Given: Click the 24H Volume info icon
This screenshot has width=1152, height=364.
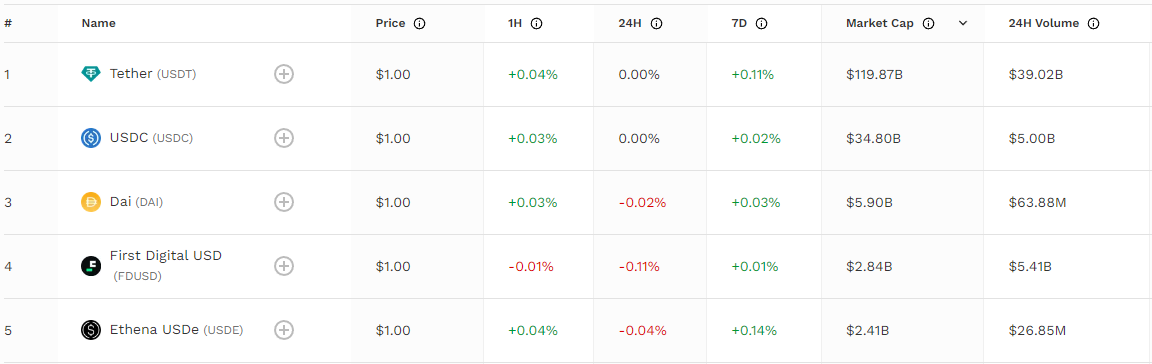Looking at the screenshot, I should click(1093, 24).
